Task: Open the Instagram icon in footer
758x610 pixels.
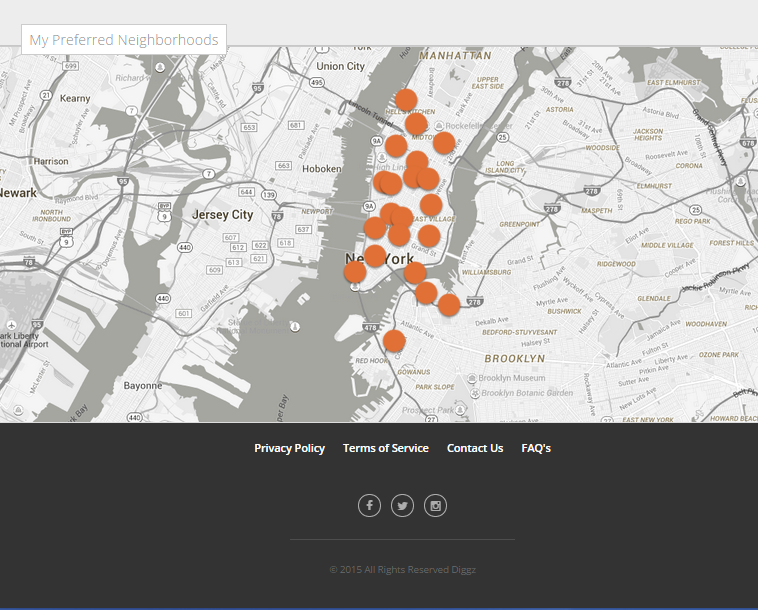Action: pyautogui.click(x=435, y=506)
